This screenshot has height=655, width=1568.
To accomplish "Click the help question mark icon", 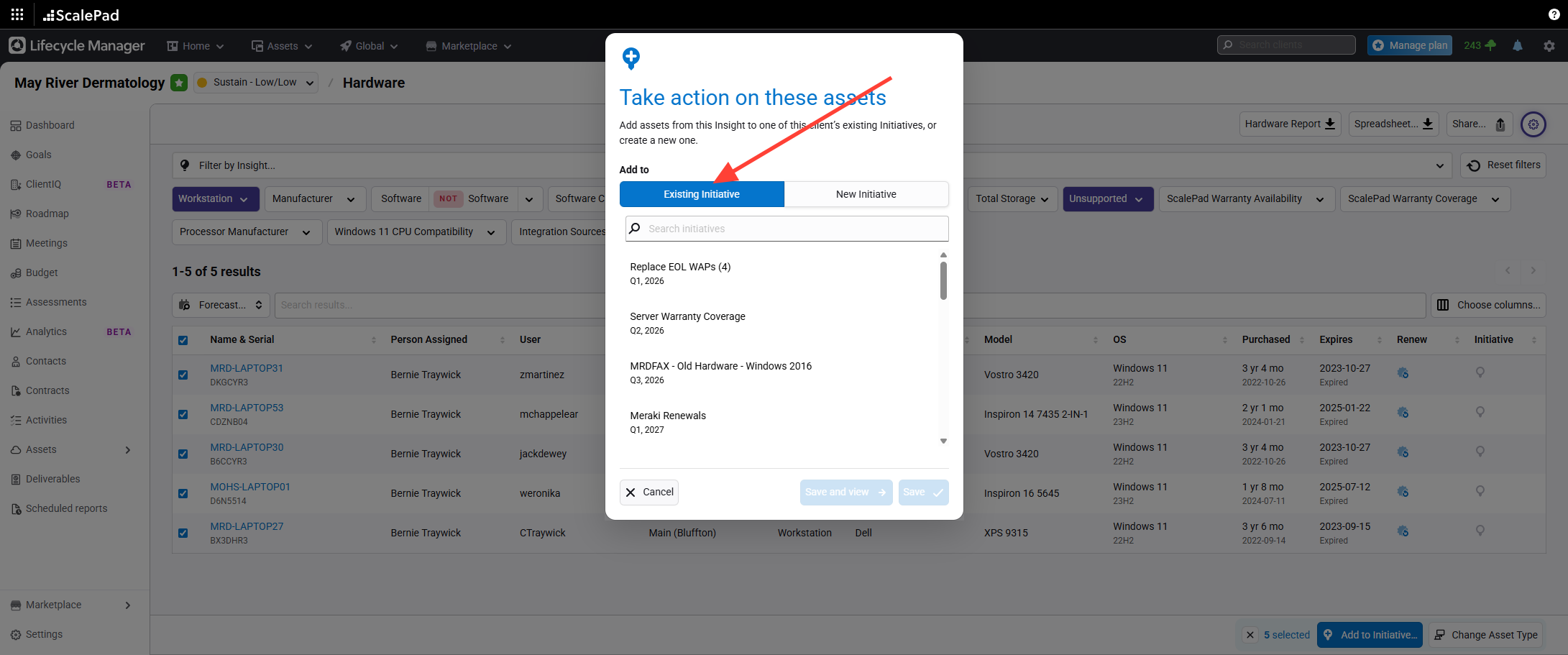I will click(1554, 14).
